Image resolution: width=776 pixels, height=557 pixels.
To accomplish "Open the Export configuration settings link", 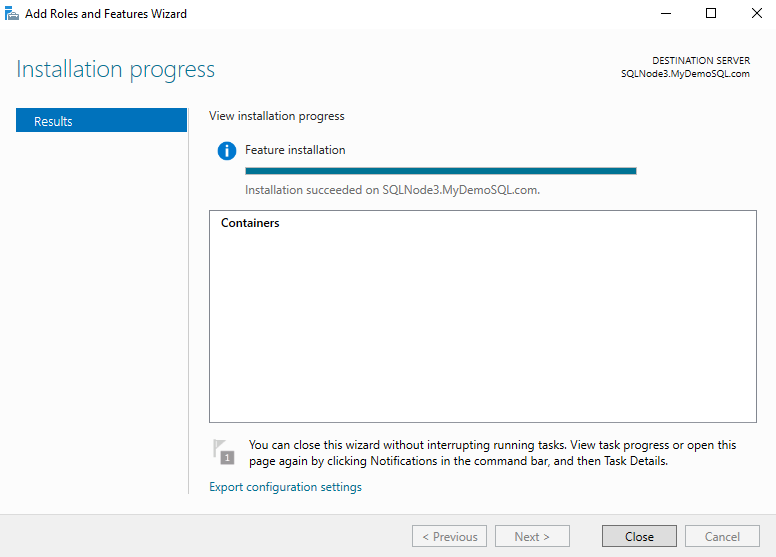I will (286, 487).
